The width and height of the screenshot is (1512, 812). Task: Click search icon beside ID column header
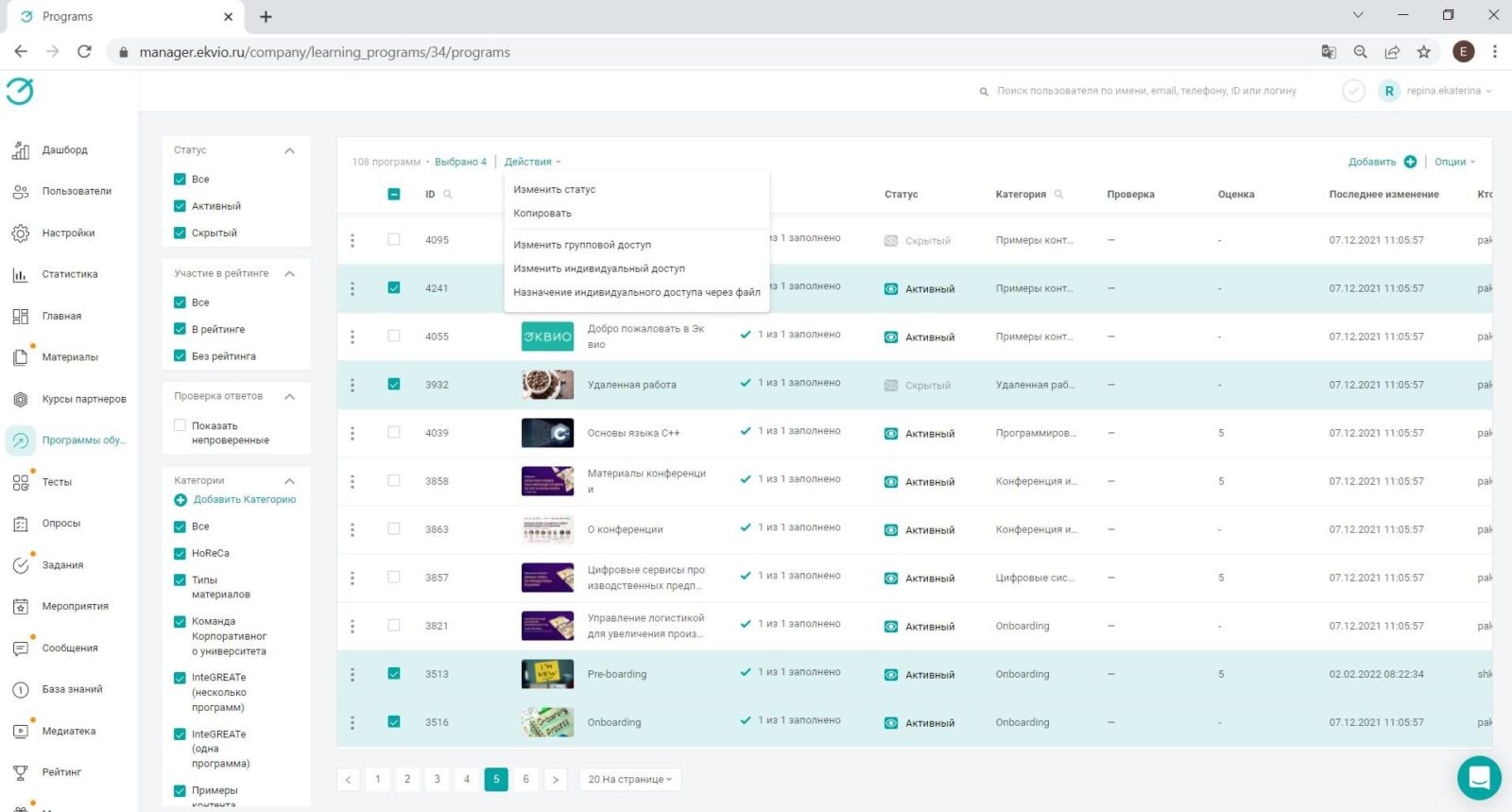[x=448, y=195]
